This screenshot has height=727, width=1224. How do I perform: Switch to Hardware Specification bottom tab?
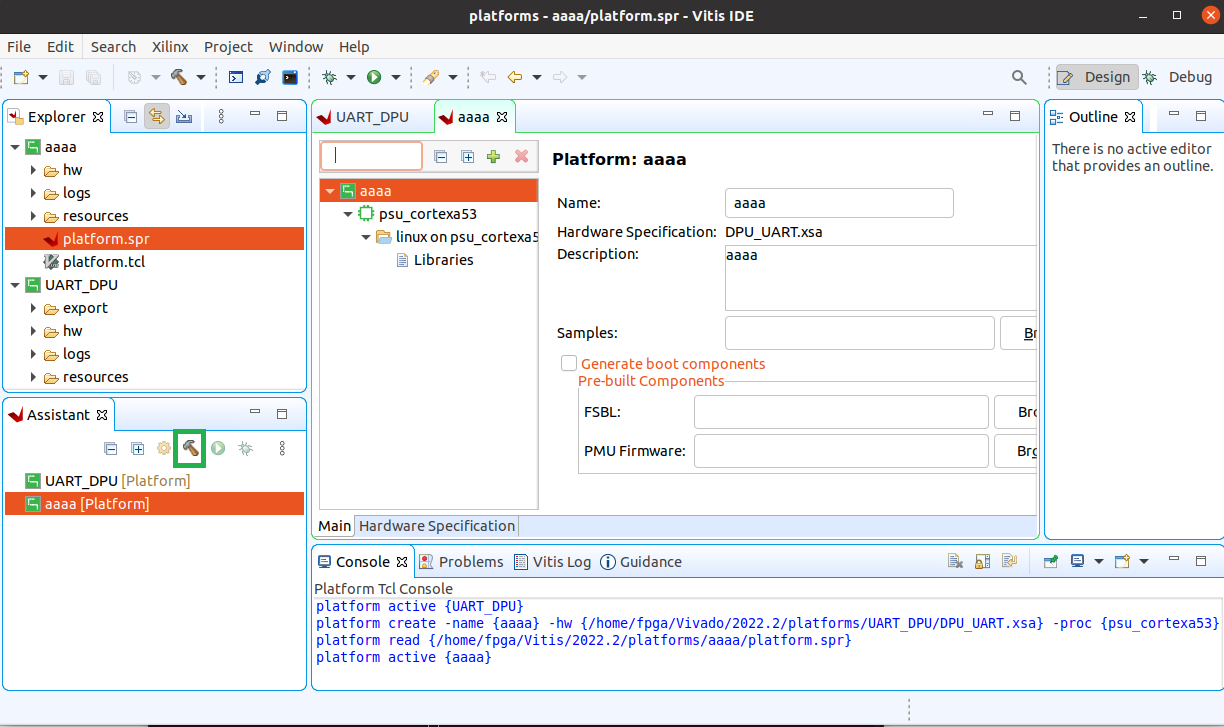coord(437,526)
